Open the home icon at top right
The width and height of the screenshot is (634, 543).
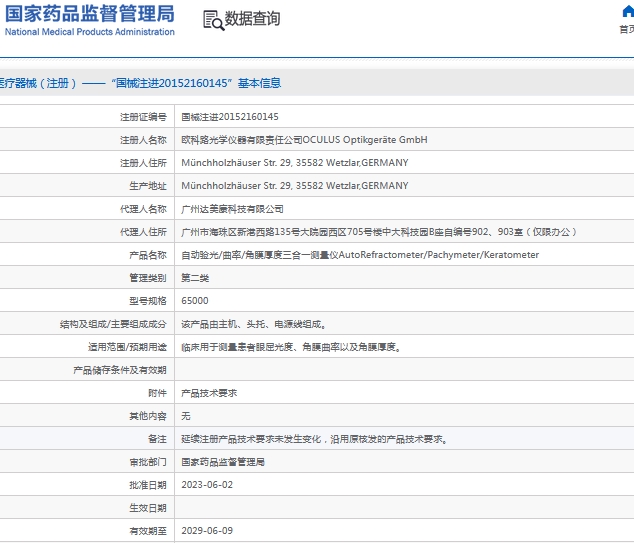[x=628, y=12]
